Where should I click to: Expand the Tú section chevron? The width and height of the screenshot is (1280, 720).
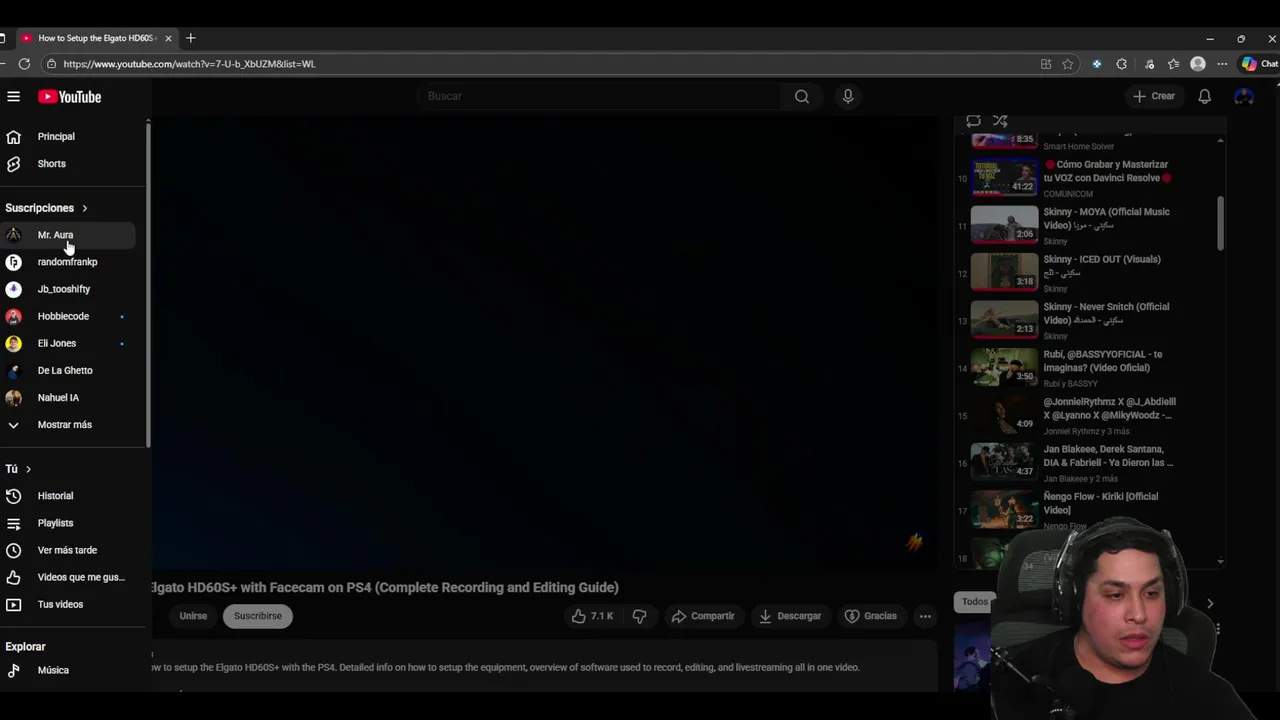(28, 469)
